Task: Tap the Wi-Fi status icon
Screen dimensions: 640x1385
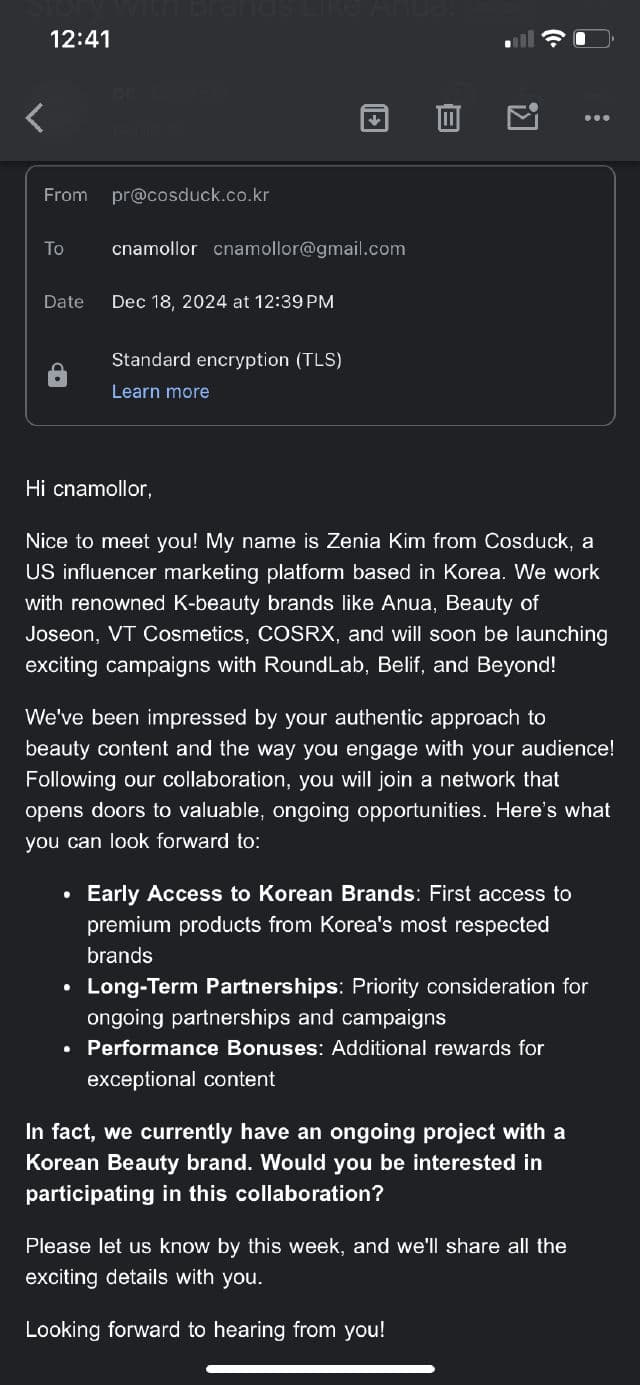Action: click(552, 39)
